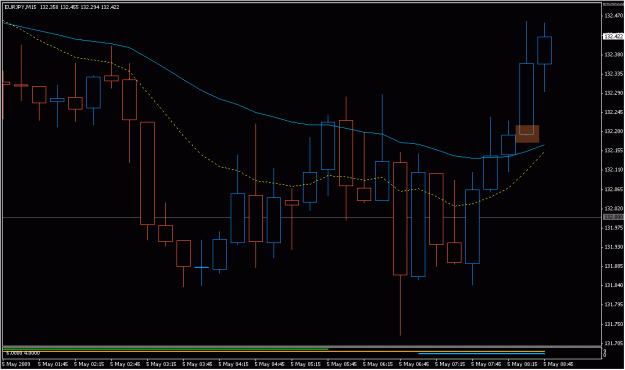Select the last blue candle near 132.422
625x370 pixels.
pos(544,50)
